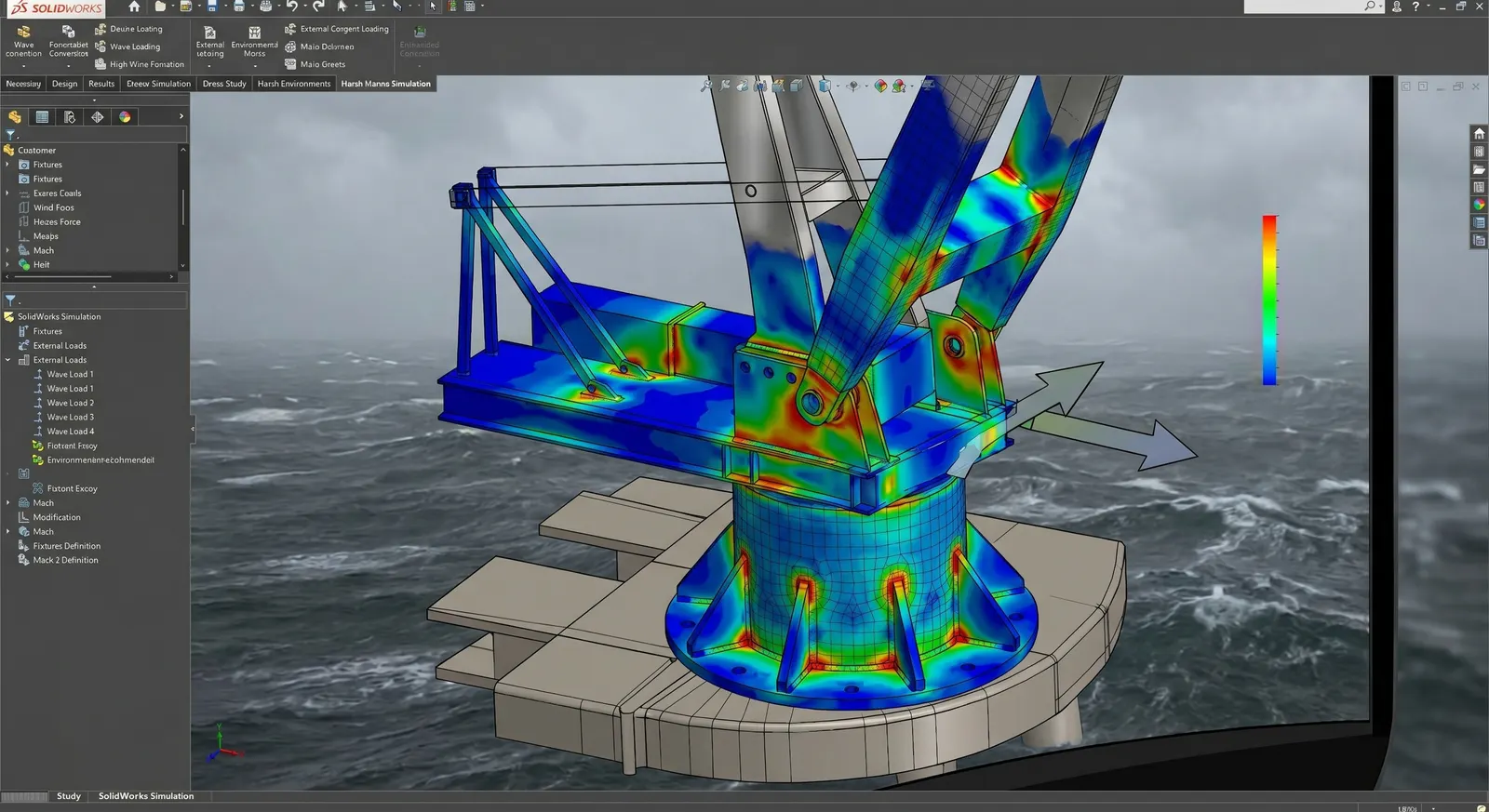Click the stress color legend bar
Screen dimensions: 1489x812
[x=1269, y=300]
